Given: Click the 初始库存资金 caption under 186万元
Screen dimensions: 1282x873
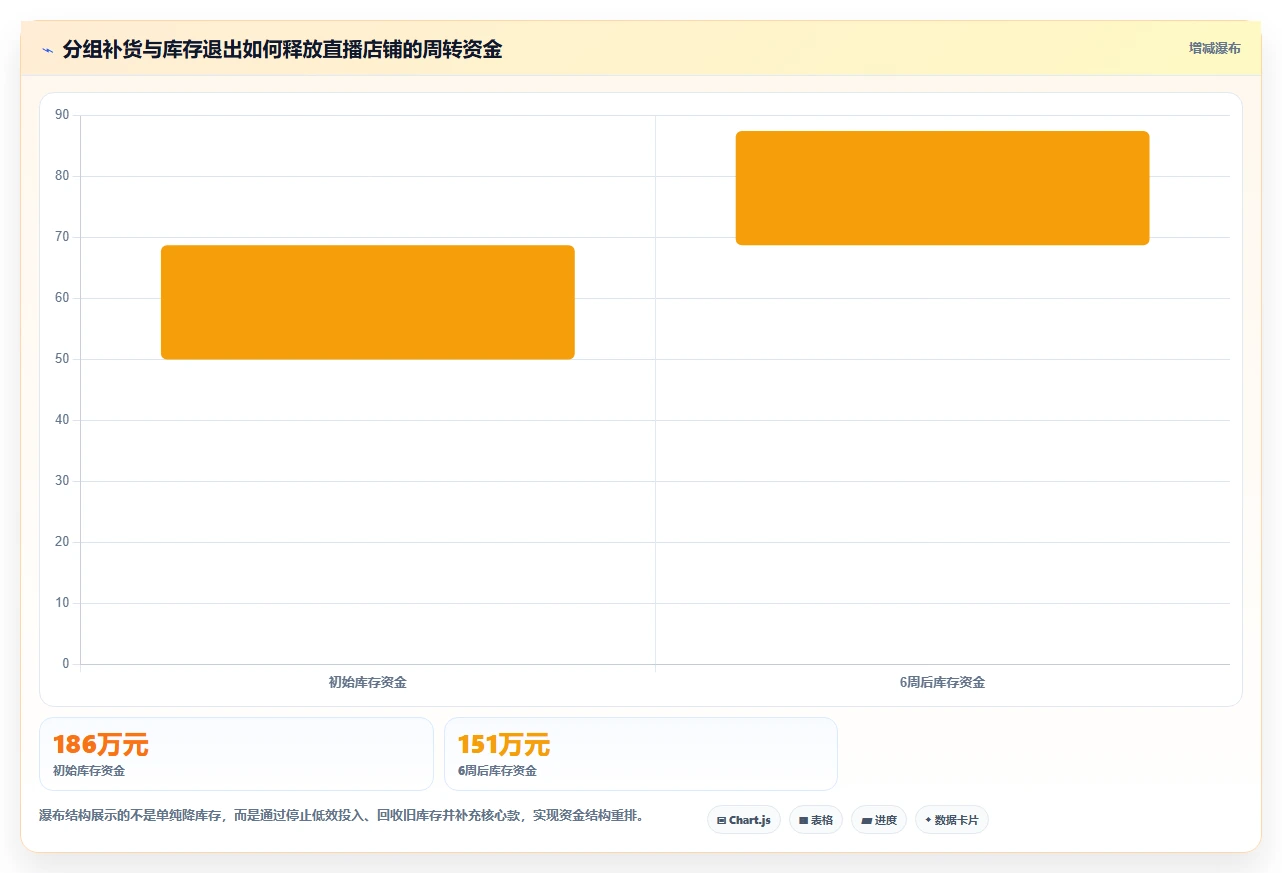Looking at the screenshot, I should (x=89, y=771).
